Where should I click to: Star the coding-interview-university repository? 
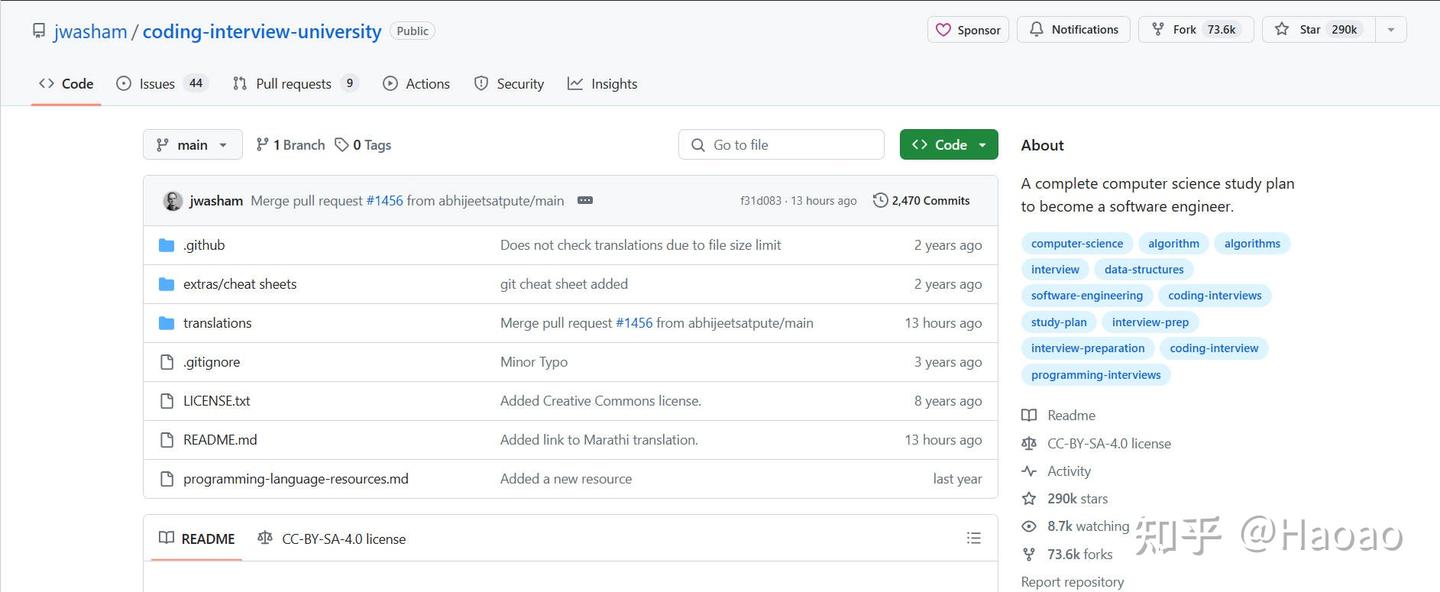coord(1318,30)
